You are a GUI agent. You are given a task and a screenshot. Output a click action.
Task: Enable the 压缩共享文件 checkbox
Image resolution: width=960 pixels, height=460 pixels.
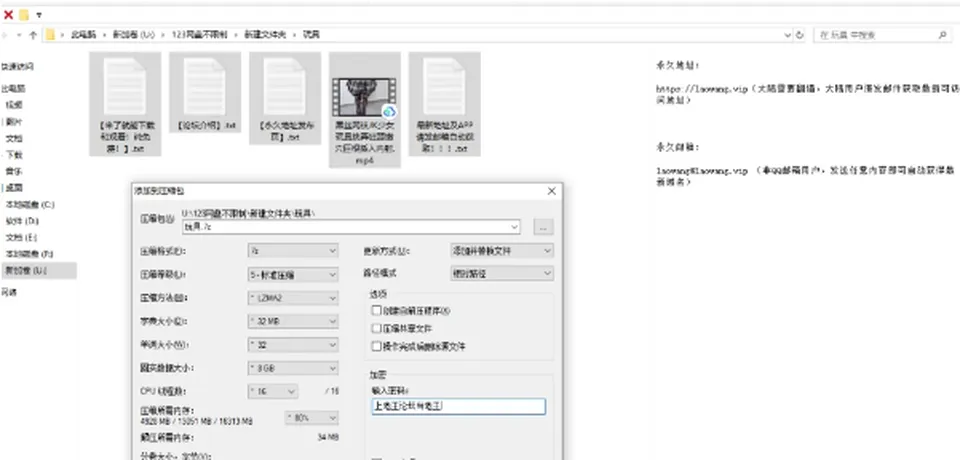pos(377,328)
